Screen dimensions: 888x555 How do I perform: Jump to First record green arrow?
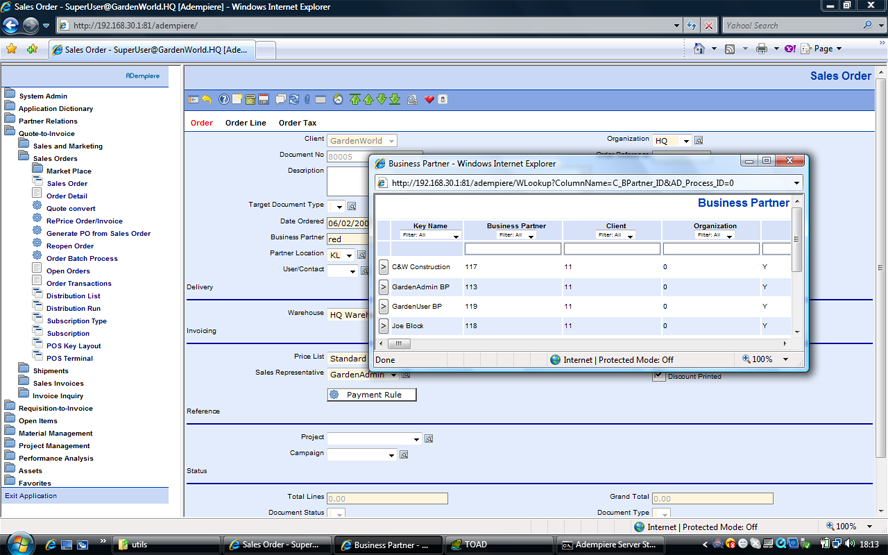[x=355, y=100]
